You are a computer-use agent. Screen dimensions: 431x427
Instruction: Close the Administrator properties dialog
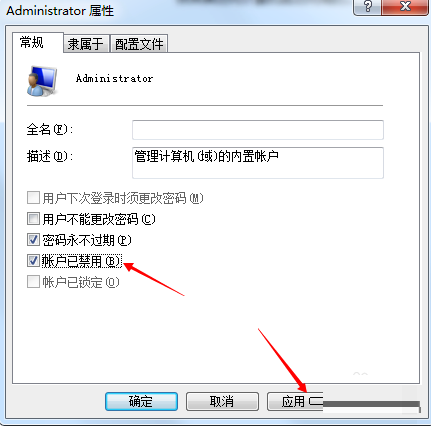405,7
